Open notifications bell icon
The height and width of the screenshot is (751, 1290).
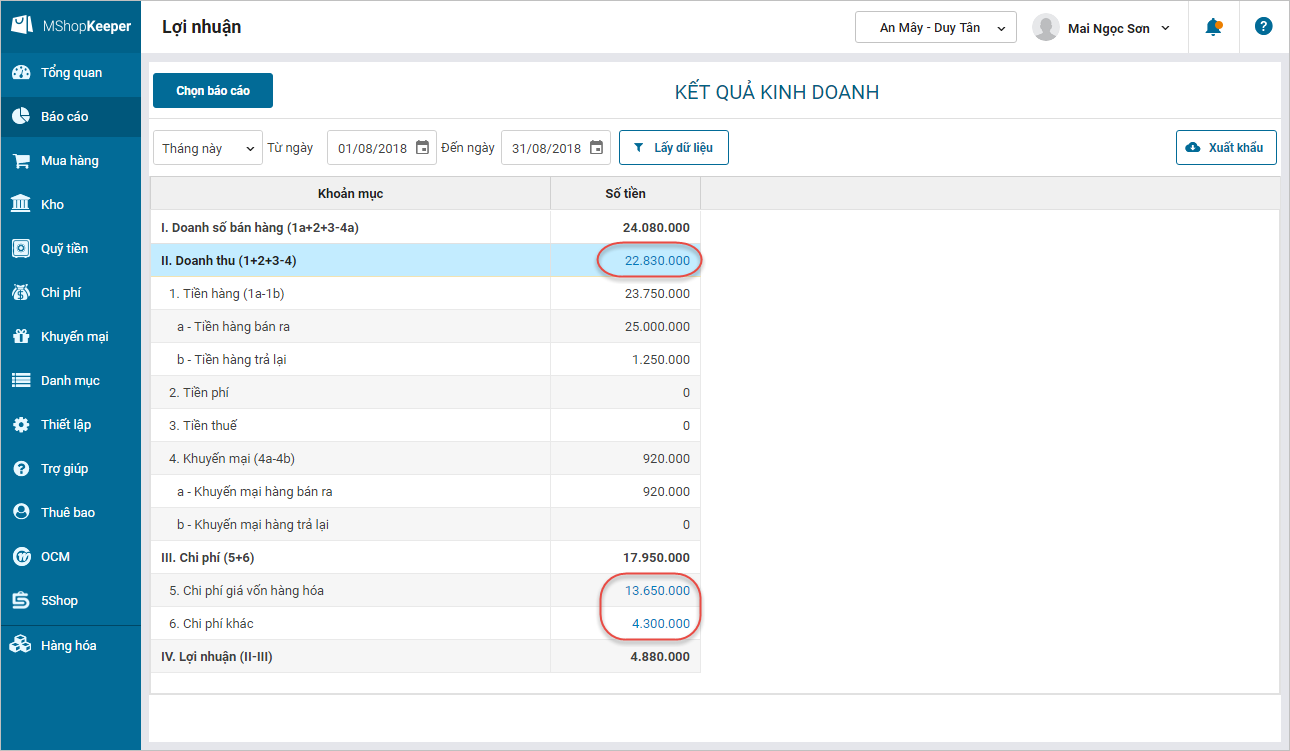[1214, 27]
